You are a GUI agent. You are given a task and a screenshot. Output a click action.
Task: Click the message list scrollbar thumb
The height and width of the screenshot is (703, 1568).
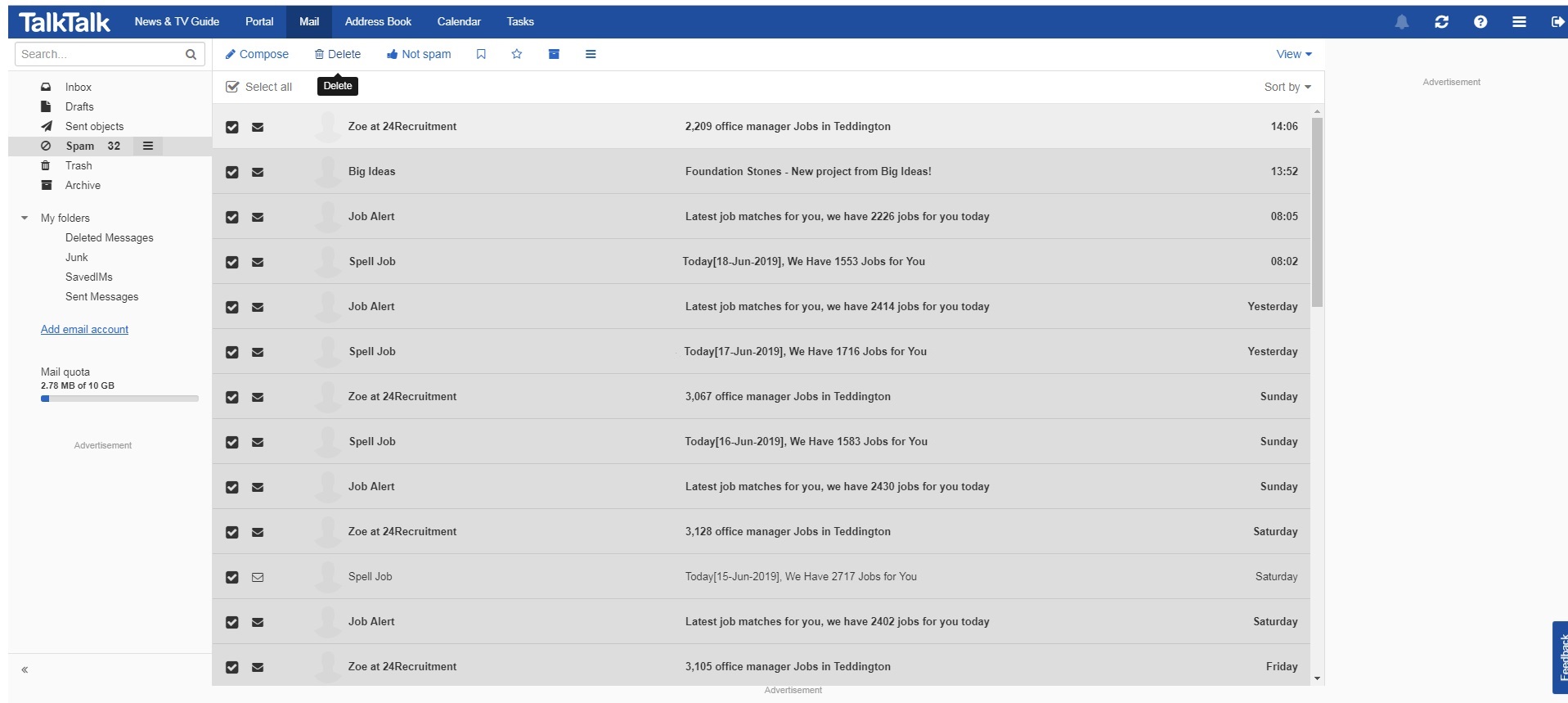(x=1317, y=212)
